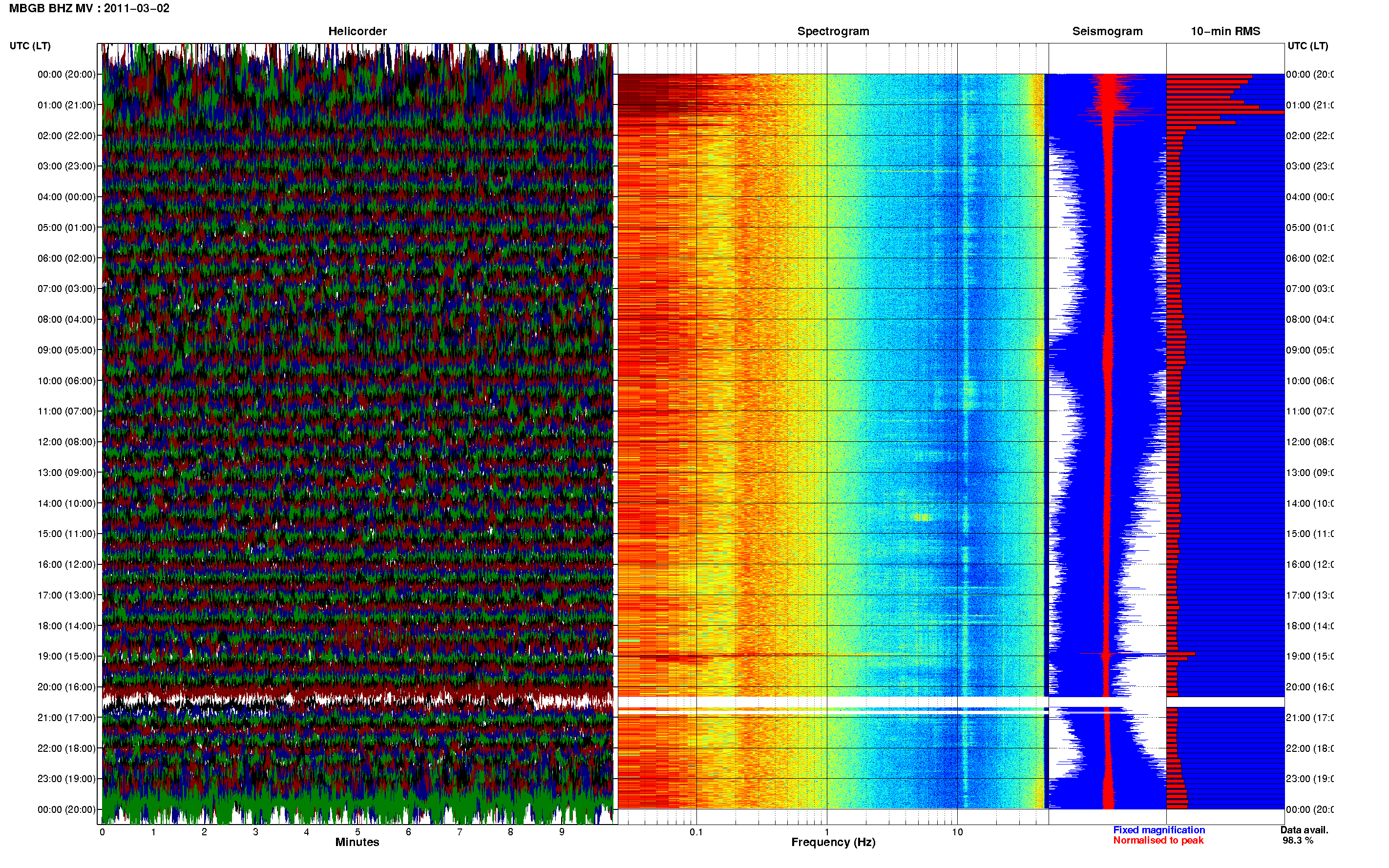Click the left '02:00 (22:00)' time label

click(x=66, y=136)
